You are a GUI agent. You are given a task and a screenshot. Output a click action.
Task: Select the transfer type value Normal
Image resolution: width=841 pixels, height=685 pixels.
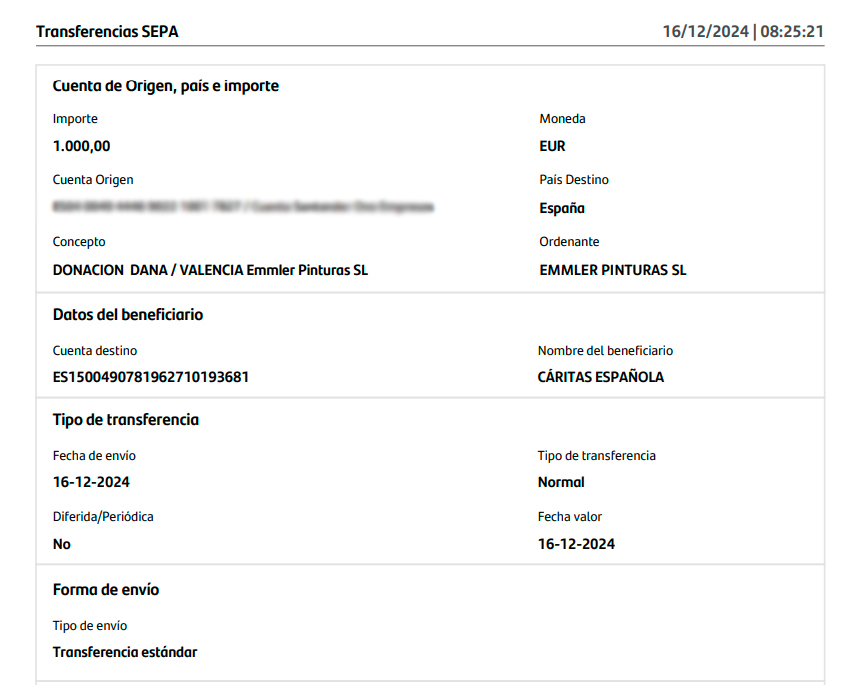click(561, 482)
